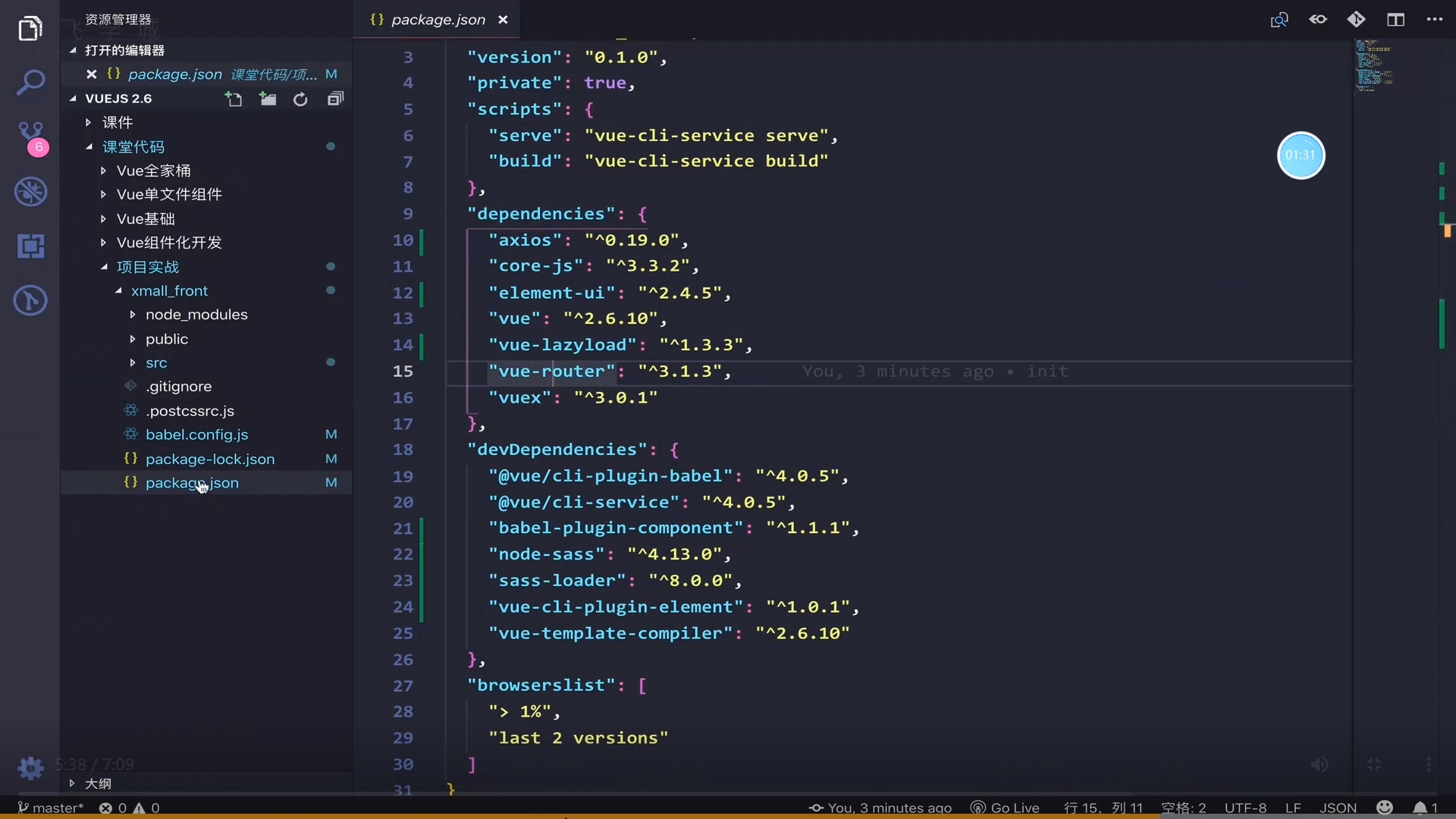This screenshot has width=1456, height=819.
Task: Select the package.json editor tab
Action: tap(437, 20)
